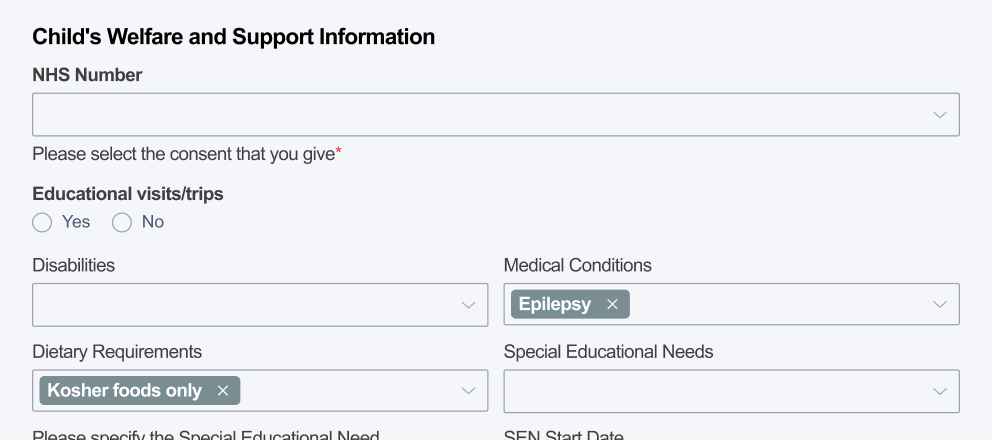Click the Dietary Requirements chevron arrow
This screenshot has width=992, height=440.
(x=468, y=391)
